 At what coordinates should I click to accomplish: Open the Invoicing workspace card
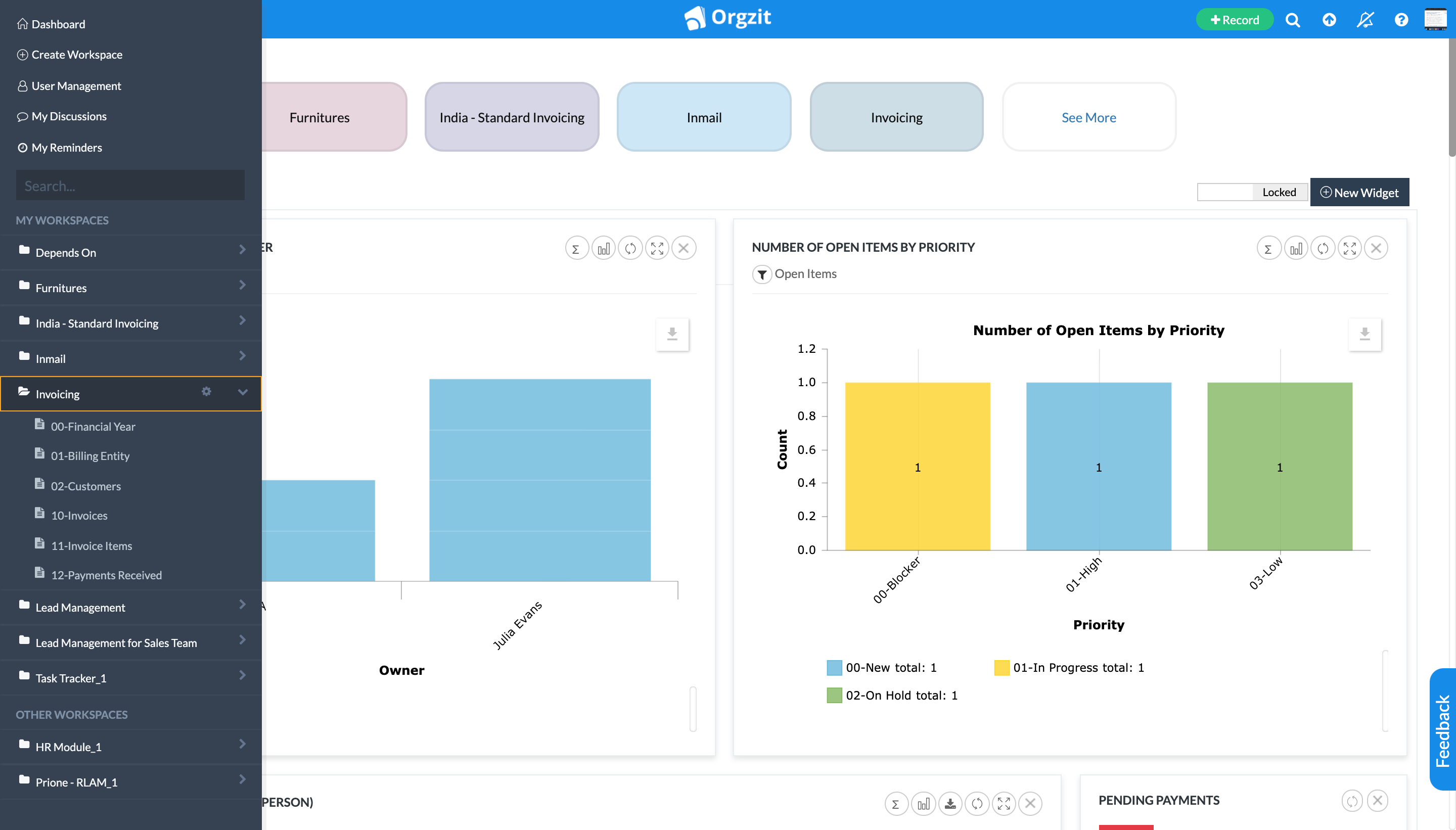896,117
